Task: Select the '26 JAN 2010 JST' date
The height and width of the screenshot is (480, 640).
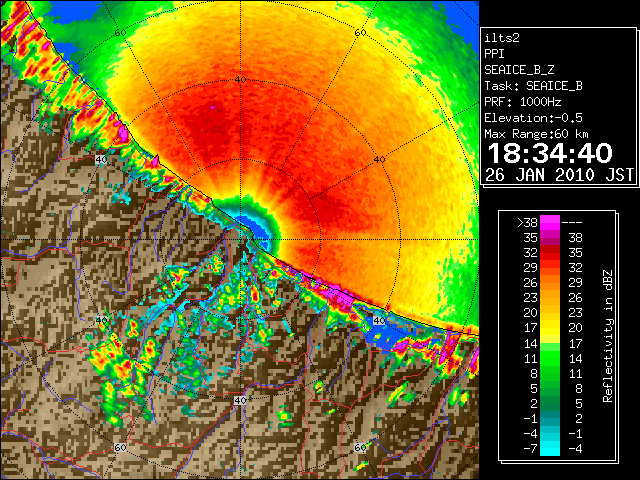Action: [559, 175]
